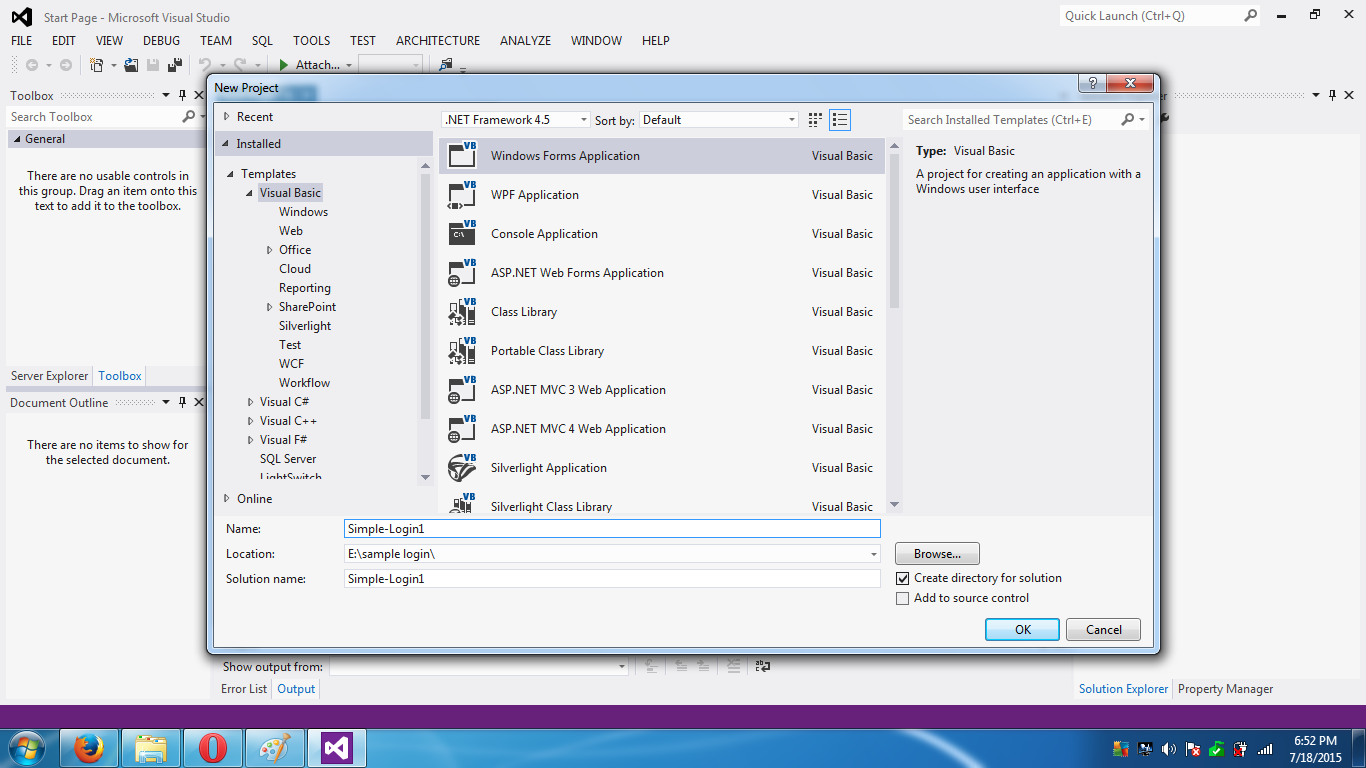
Task: Open Firefox from the taskbar
Action: coord(89,748)
